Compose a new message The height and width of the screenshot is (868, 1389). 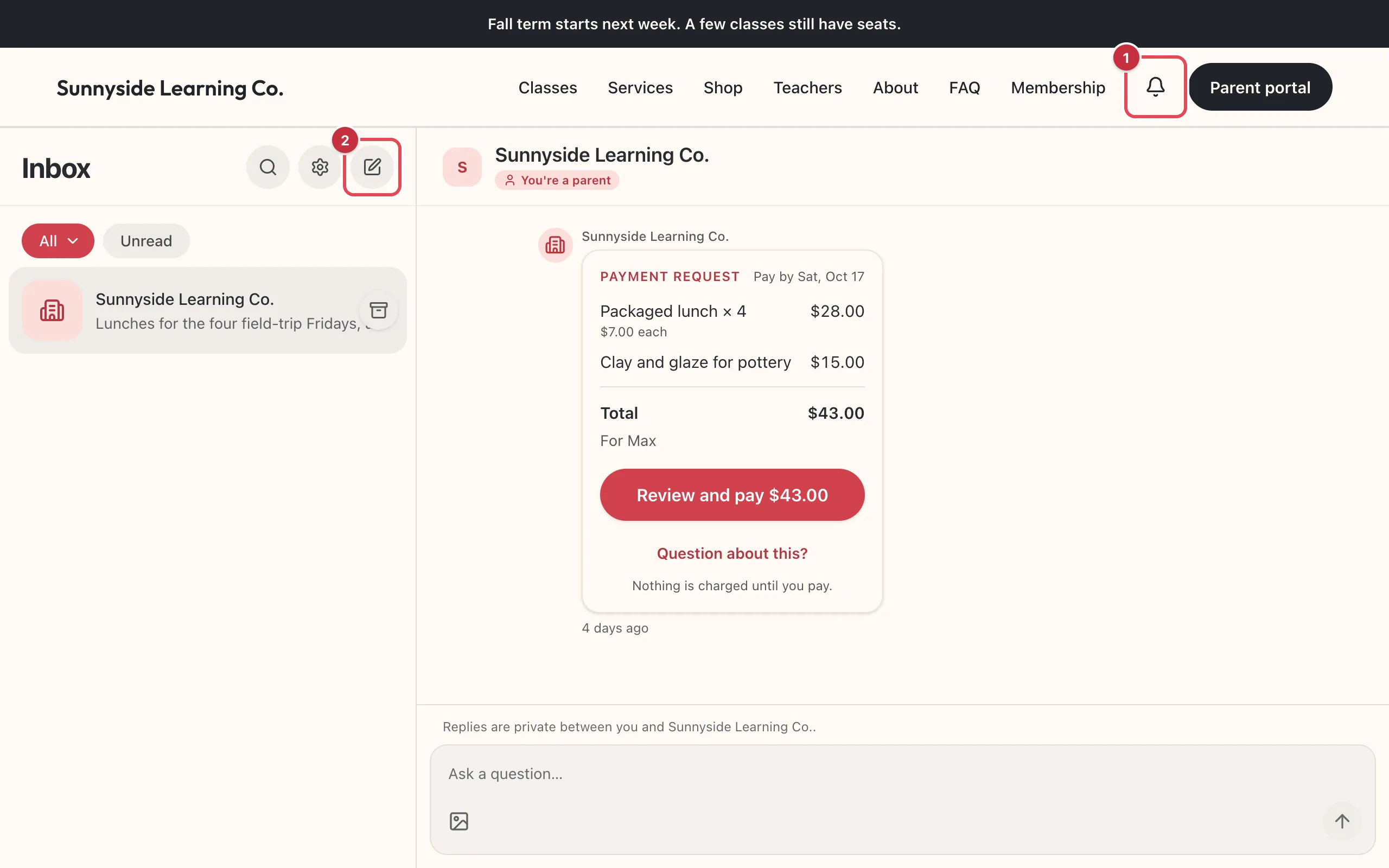coord(372,167)
